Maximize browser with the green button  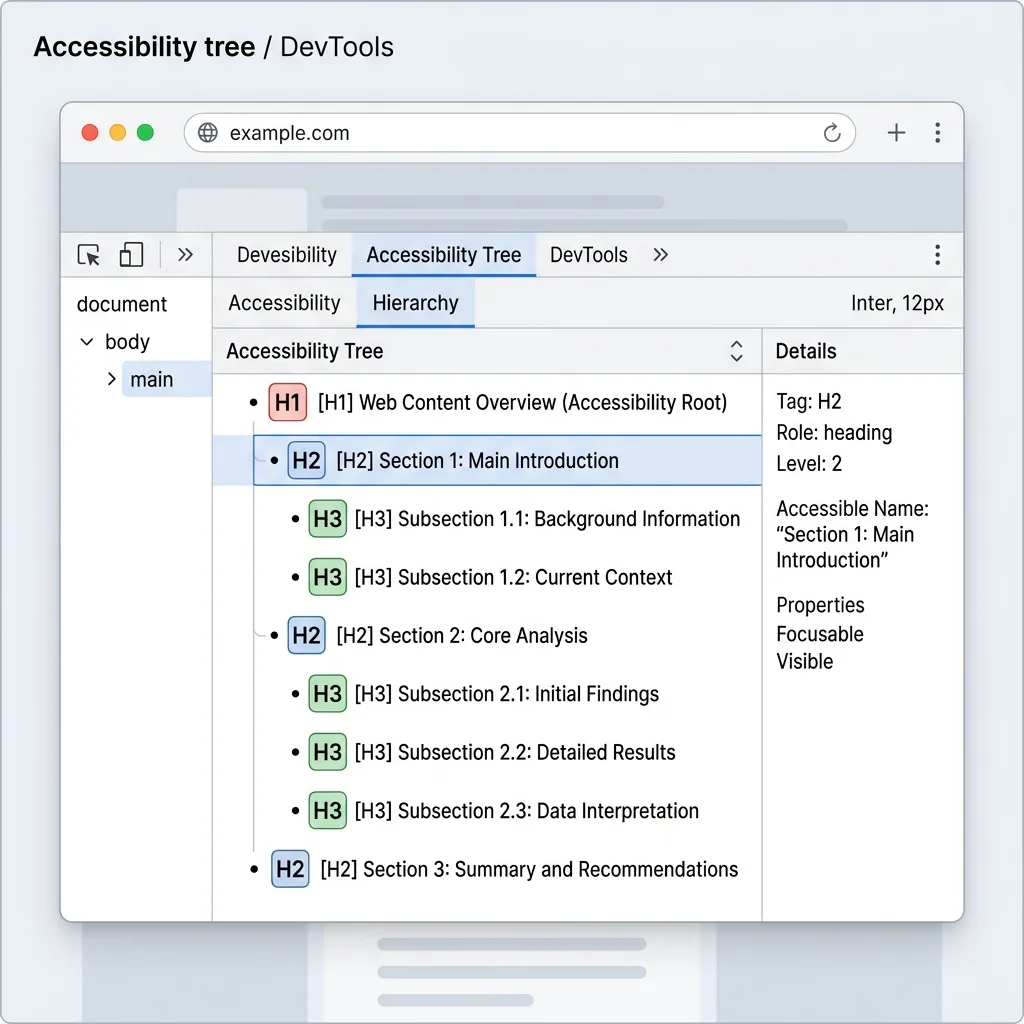[x=145, y=133]
